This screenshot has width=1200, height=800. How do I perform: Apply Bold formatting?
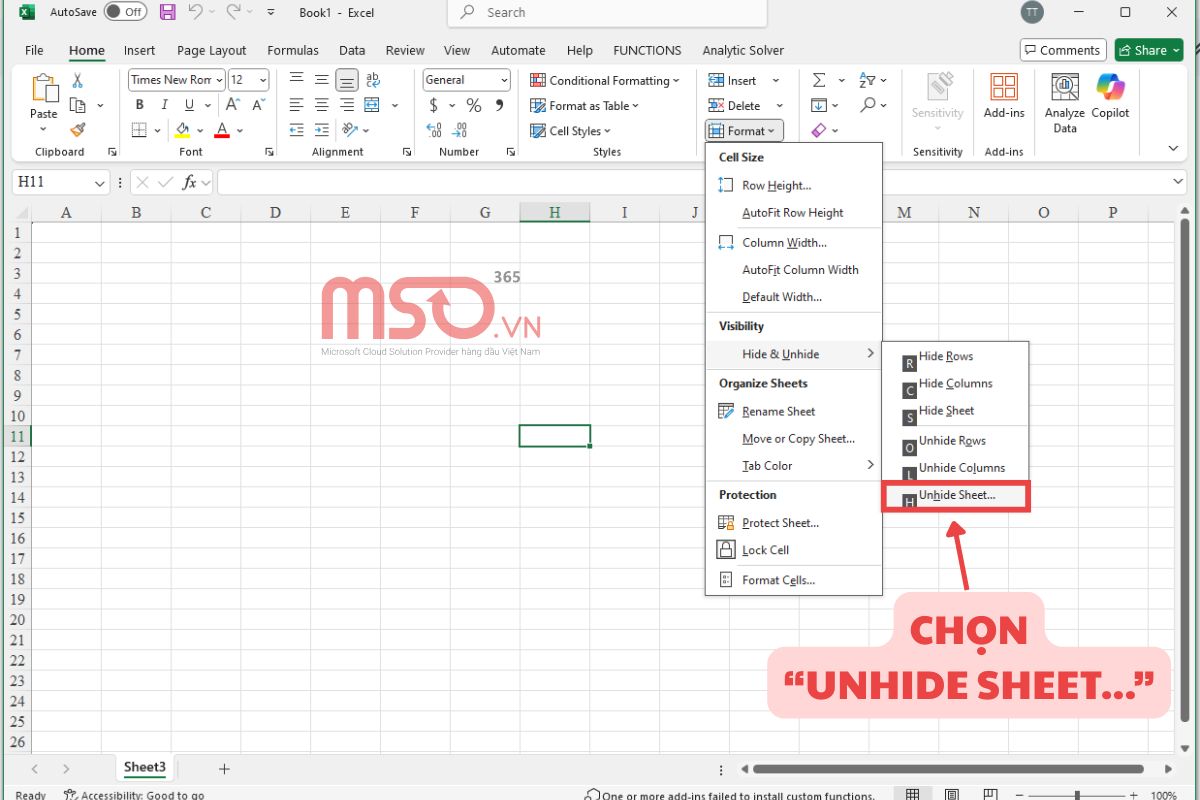tap(139, 105)
